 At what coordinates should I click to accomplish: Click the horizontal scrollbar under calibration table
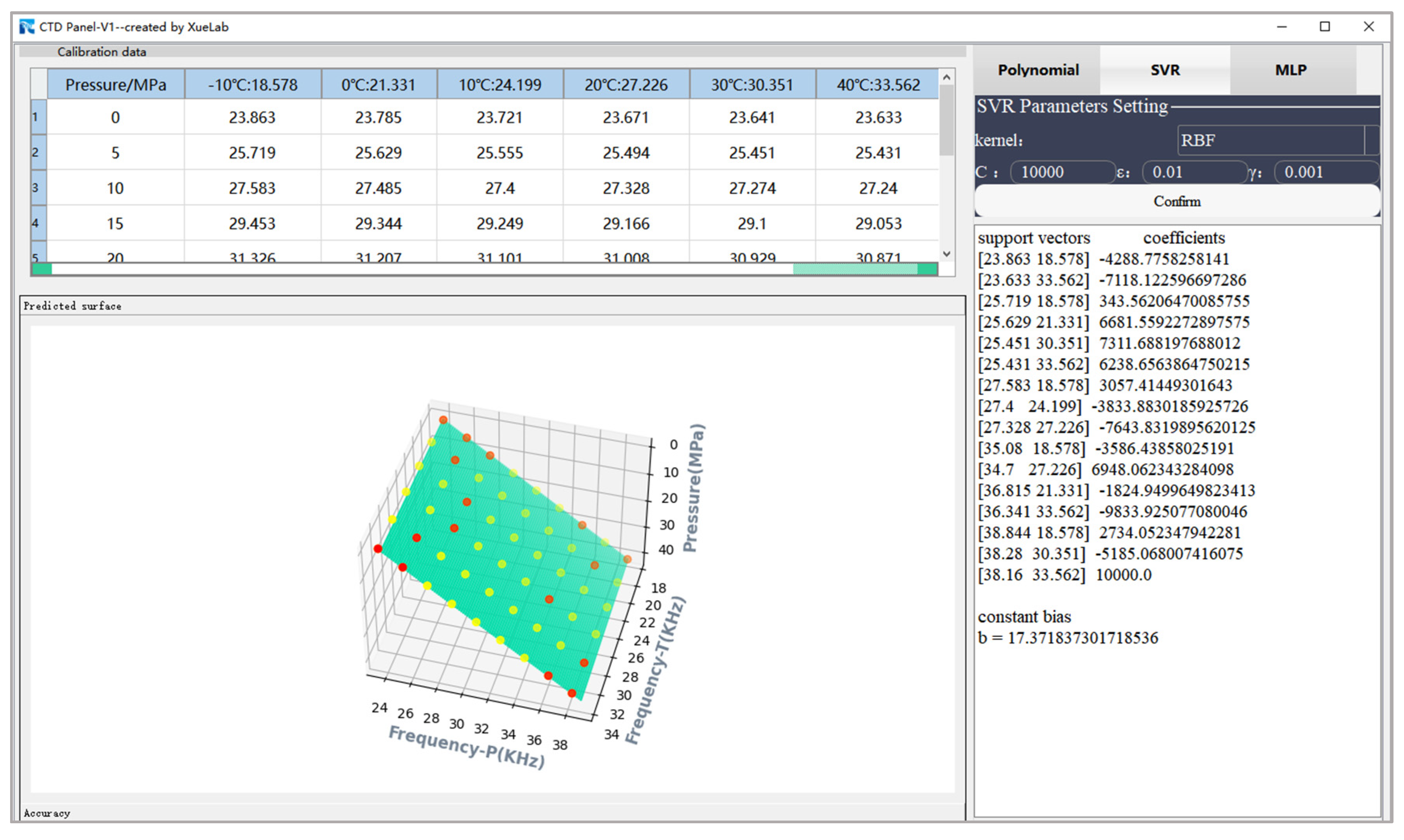[x=484, y=269]
